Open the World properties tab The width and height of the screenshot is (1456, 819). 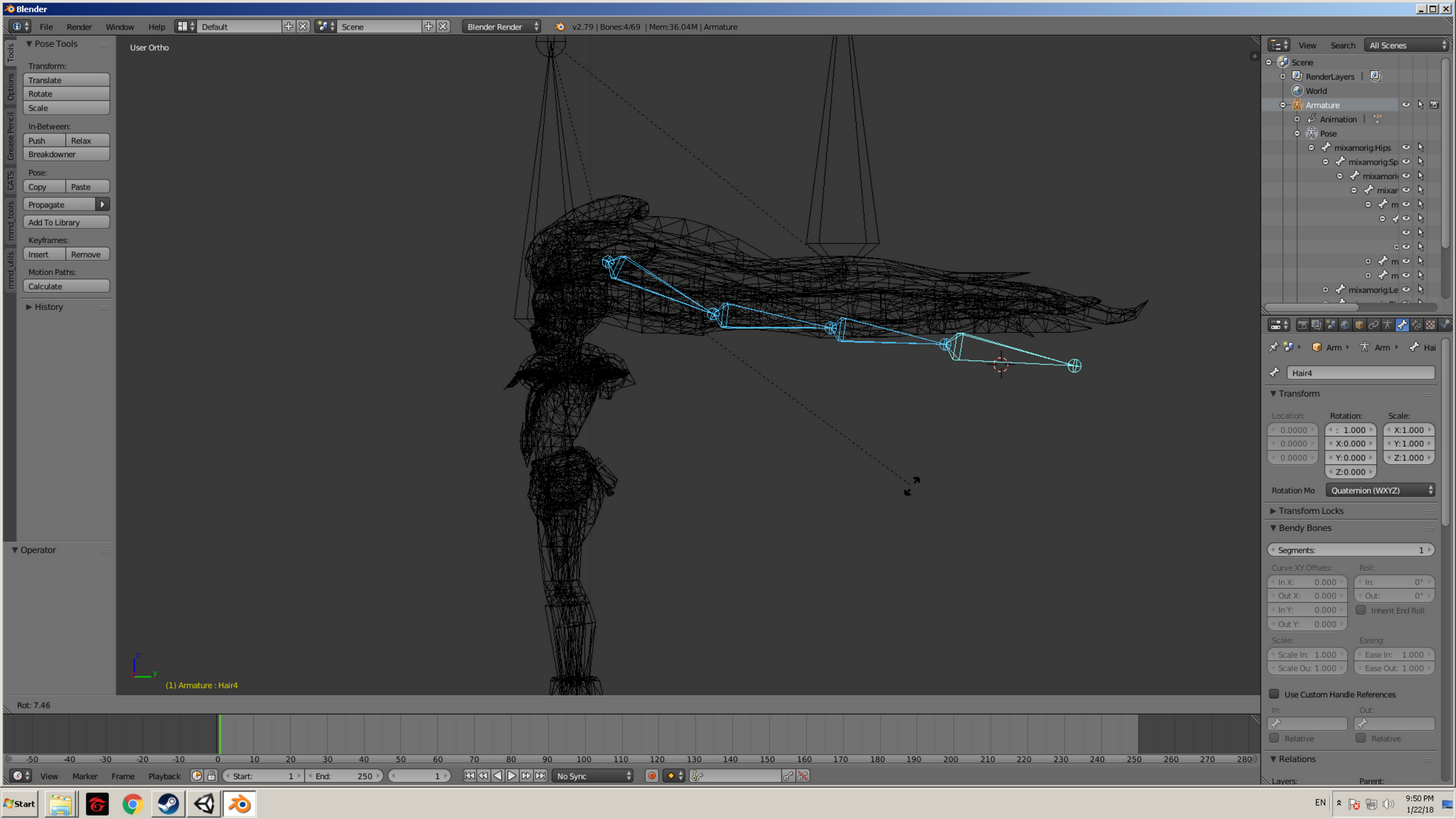pos(1345,324)
